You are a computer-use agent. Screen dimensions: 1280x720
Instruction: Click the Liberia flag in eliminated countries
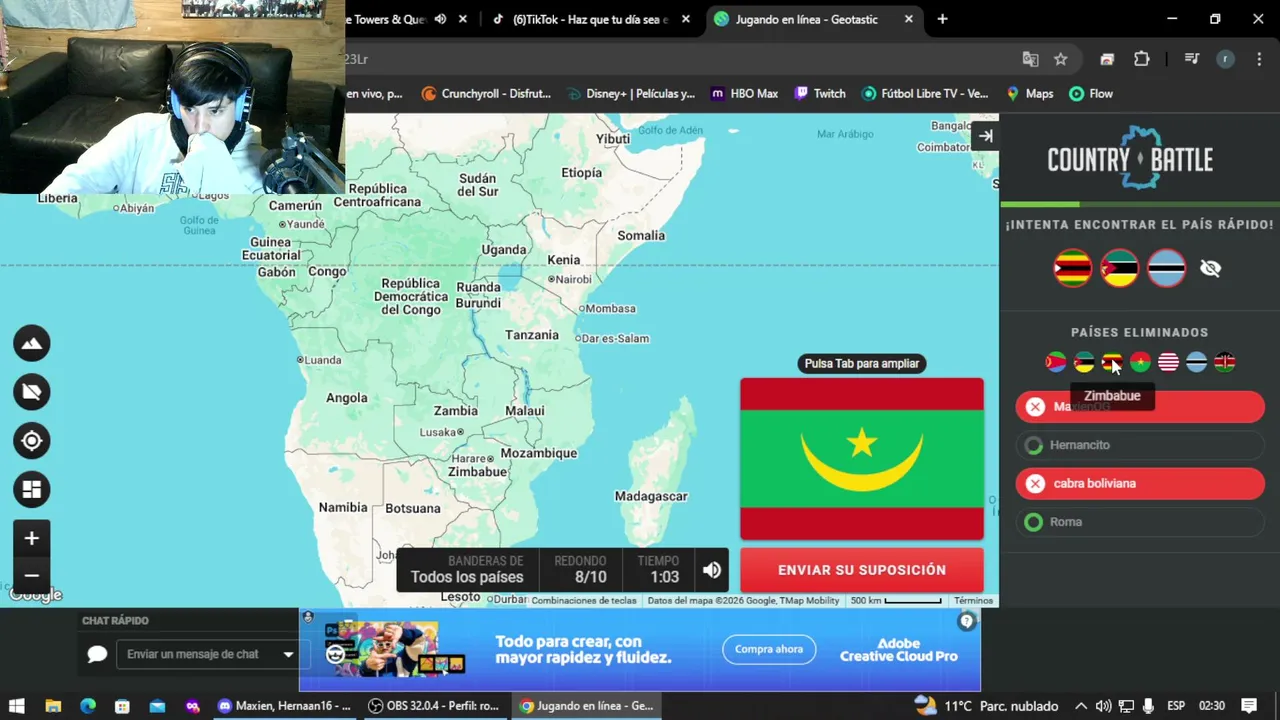click(x=1168, y=362)
